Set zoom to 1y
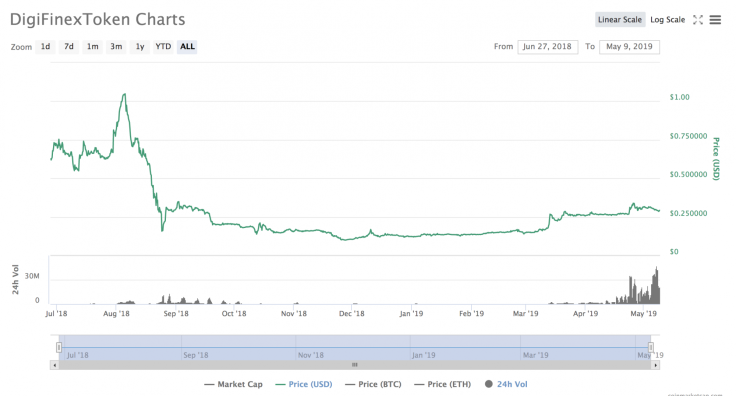Viewport: 736px width, 396px height. 140,46
